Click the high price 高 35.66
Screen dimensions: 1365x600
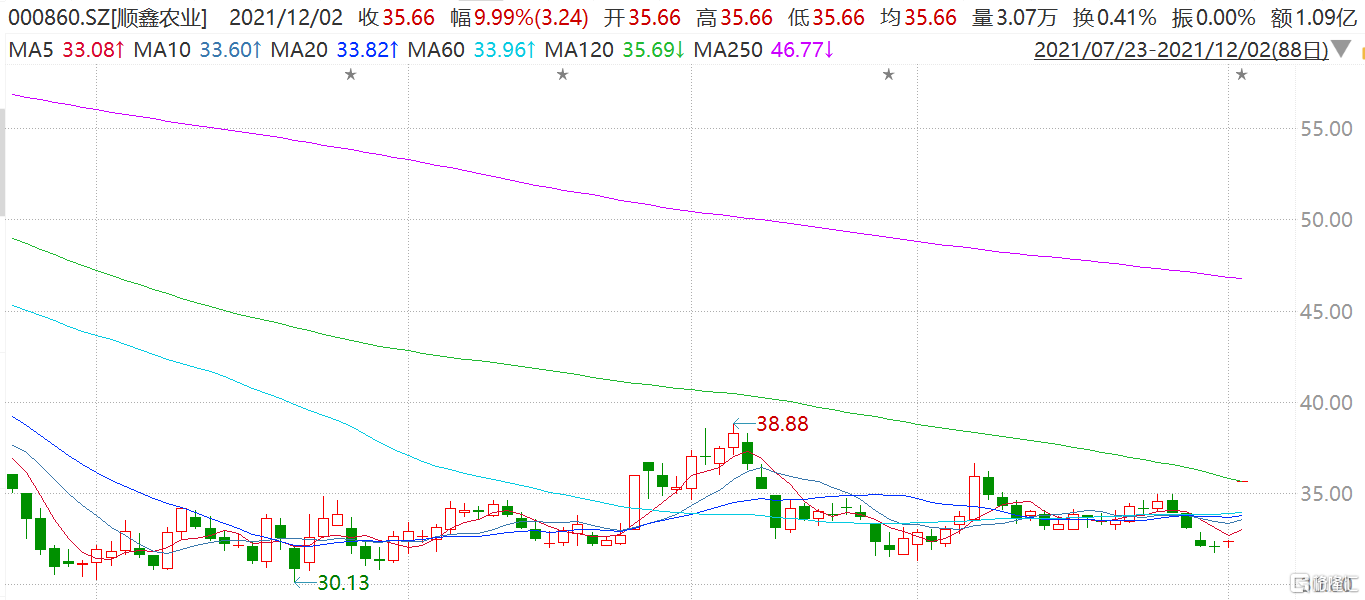(733, 17)
